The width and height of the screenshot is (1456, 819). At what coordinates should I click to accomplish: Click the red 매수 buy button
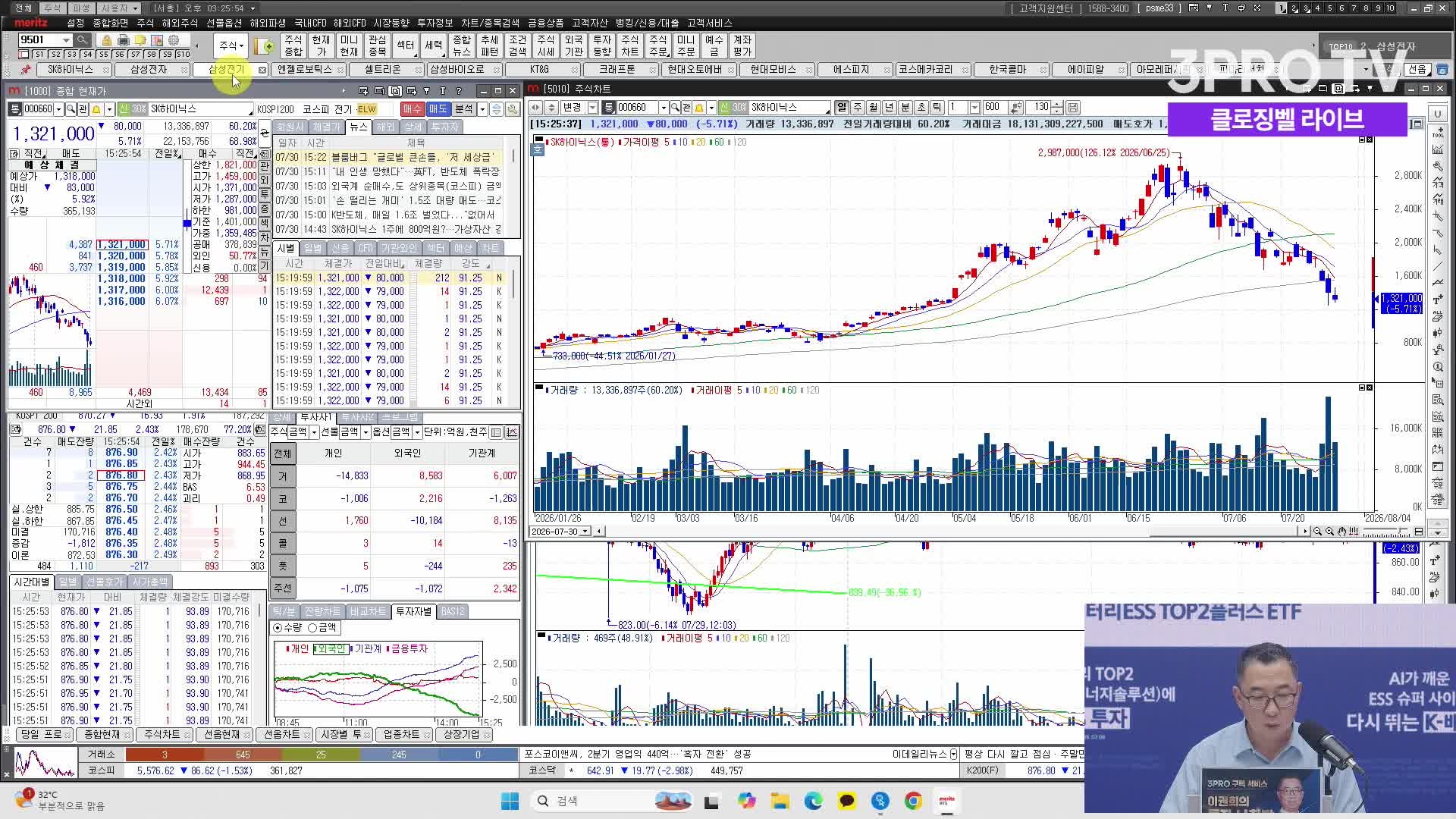point(412,109)
